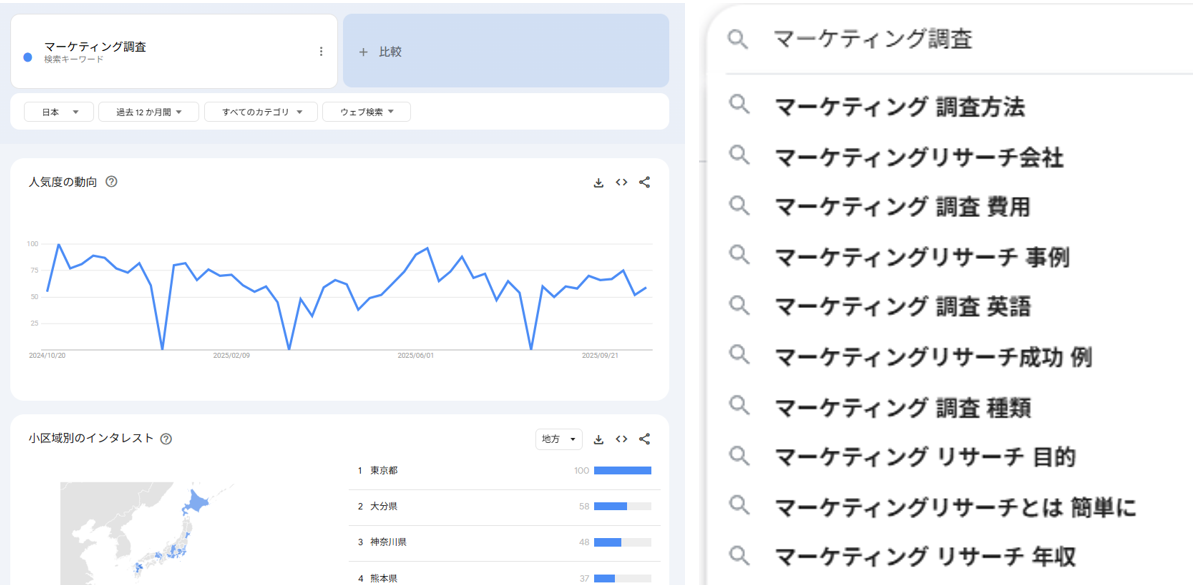
Task: Open help icon beside 小区域別のインタレスト
Action: [166, 439]
